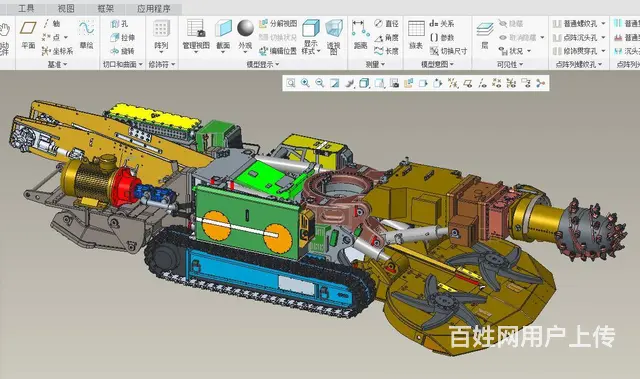The width and height of the screenshot is (640, 379).
Task: Open the 关系 relations dialog
Action: 442,24
